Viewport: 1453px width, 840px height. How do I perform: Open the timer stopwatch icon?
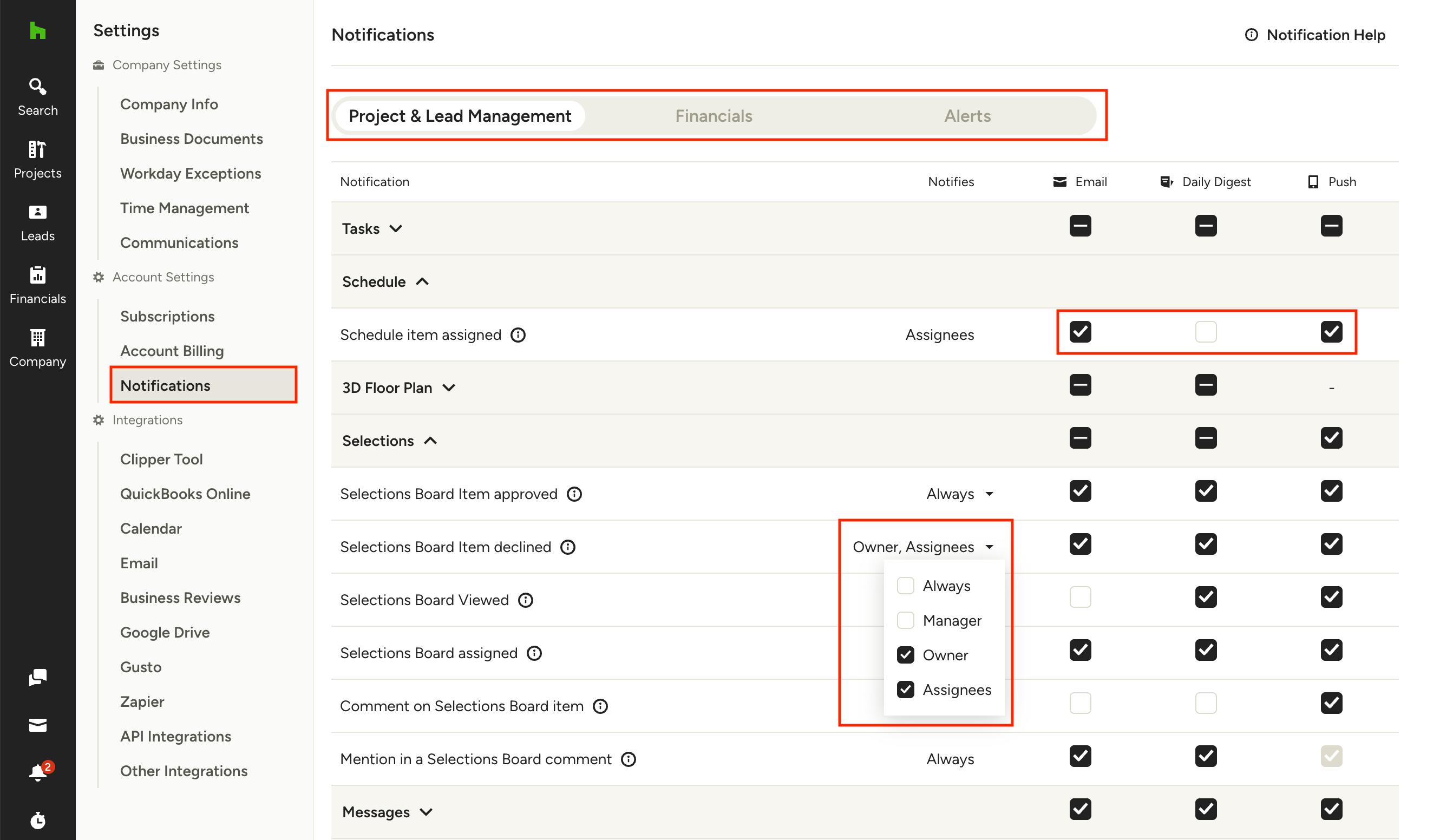(x=37, y=820)
